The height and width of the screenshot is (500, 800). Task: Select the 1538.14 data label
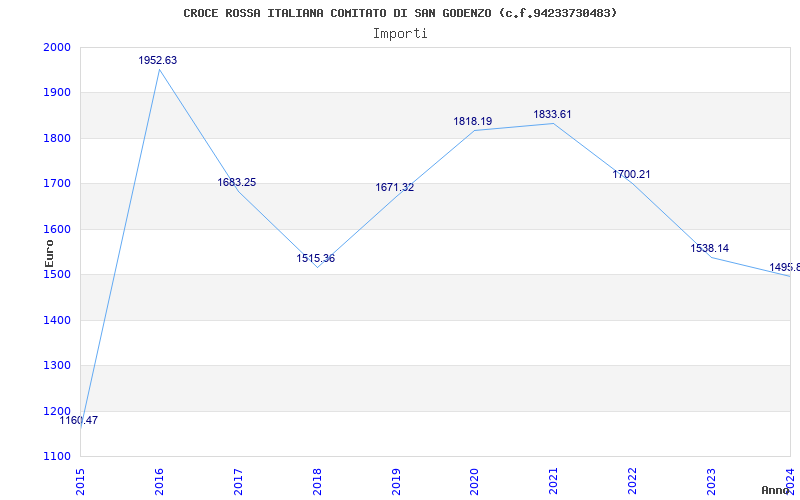(x=710, y=248)
